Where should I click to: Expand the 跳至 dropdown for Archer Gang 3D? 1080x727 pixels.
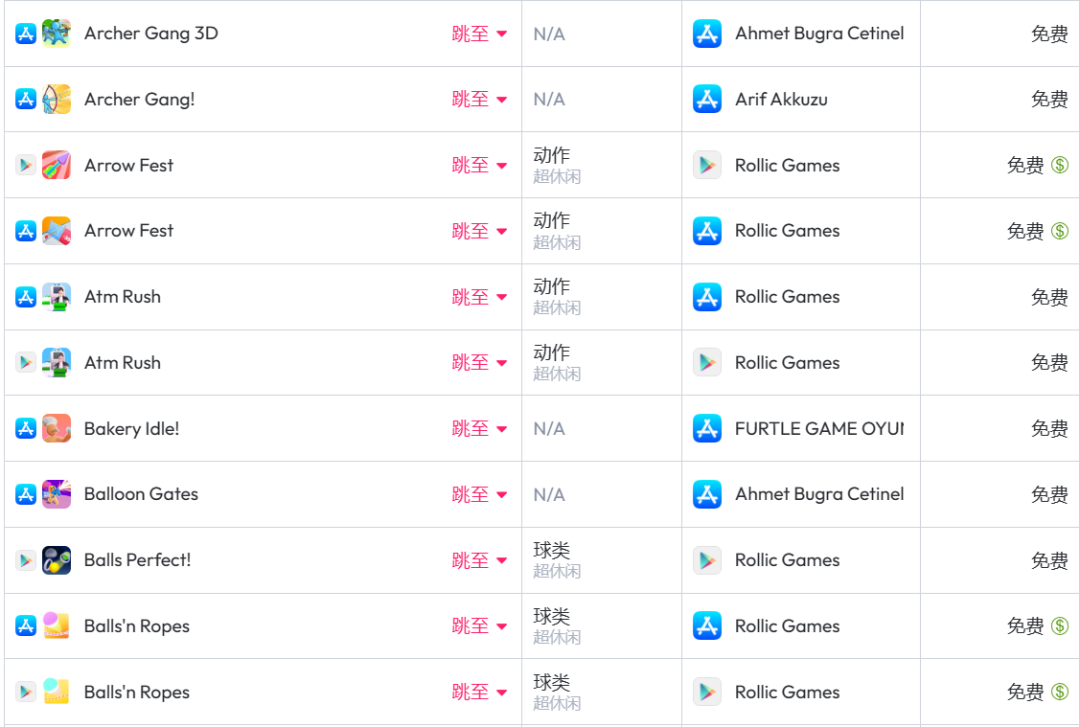coord(479,33)
